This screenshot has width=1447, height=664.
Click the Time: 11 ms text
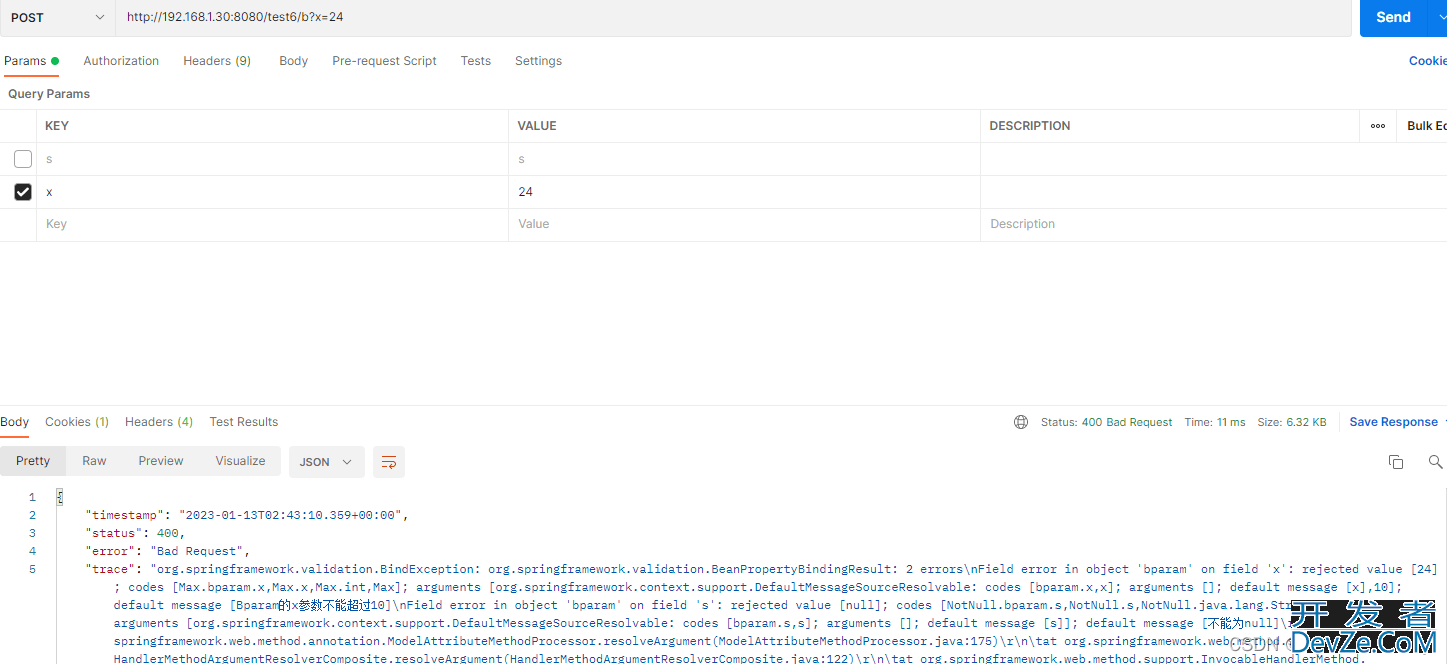1215,422
